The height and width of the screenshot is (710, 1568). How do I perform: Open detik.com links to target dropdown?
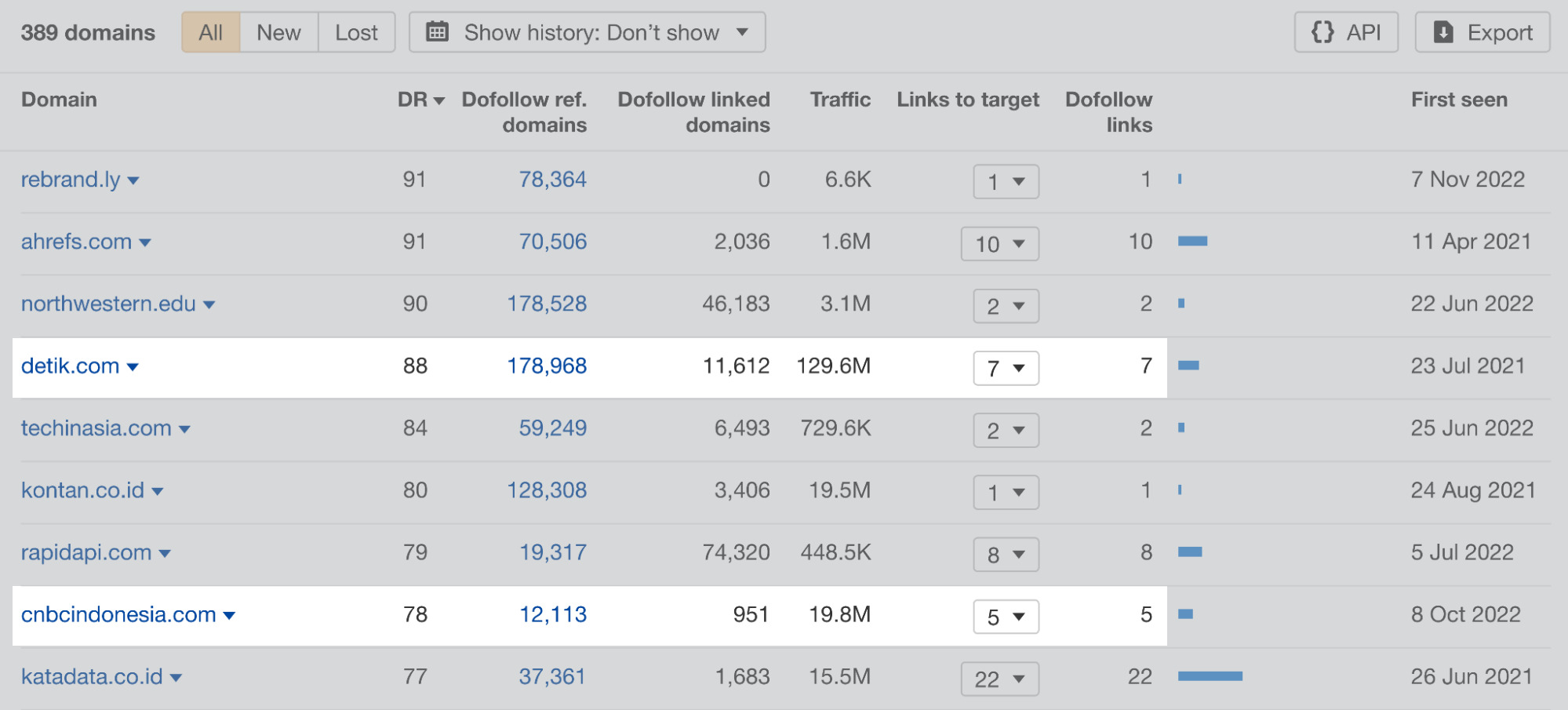1005,368
